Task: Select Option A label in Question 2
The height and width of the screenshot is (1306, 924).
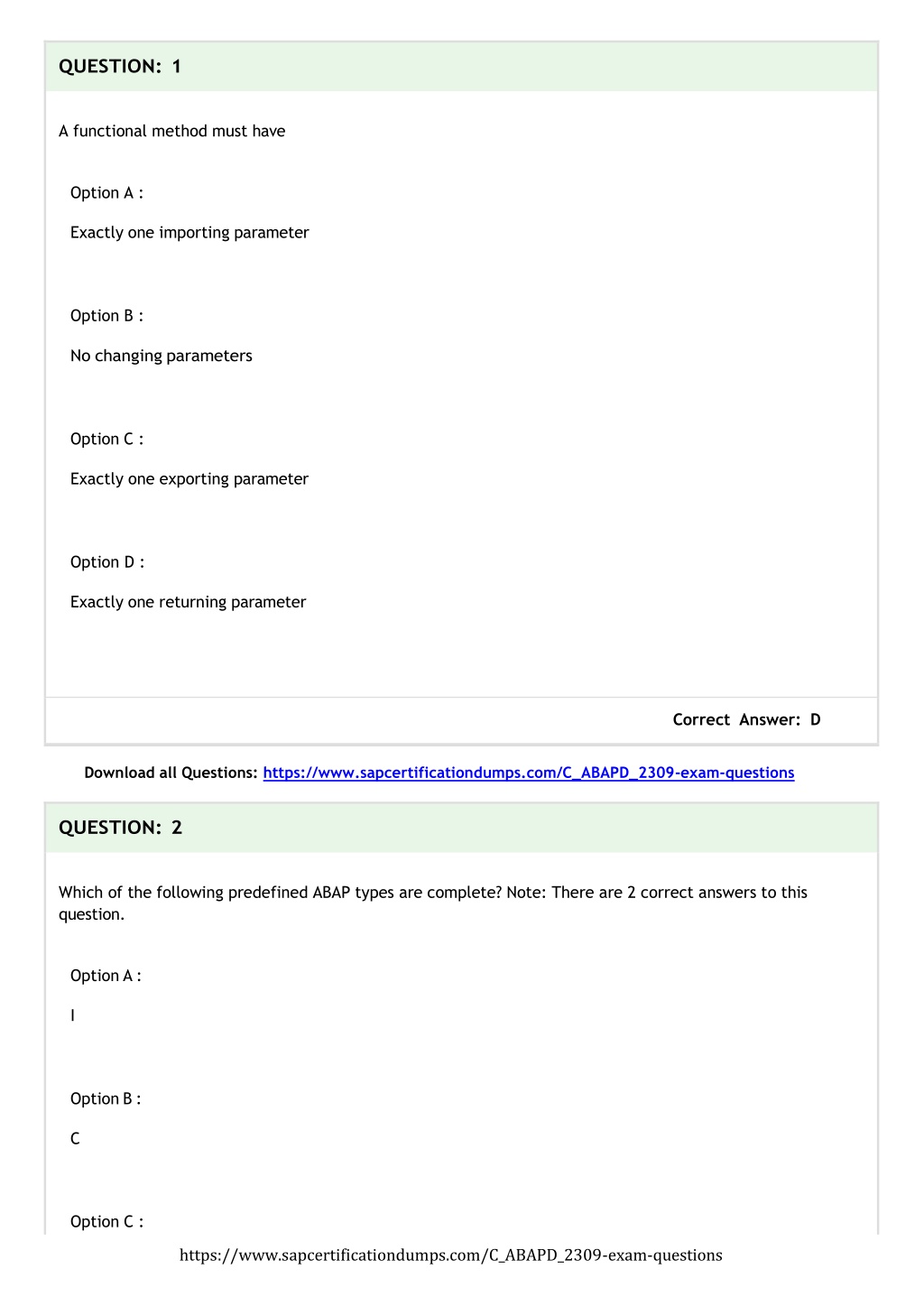Action: coord(106,976)
